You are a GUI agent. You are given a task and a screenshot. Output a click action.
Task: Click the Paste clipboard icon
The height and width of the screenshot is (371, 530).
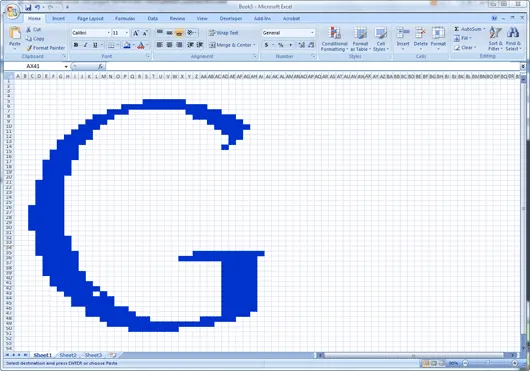coord(15,33)
